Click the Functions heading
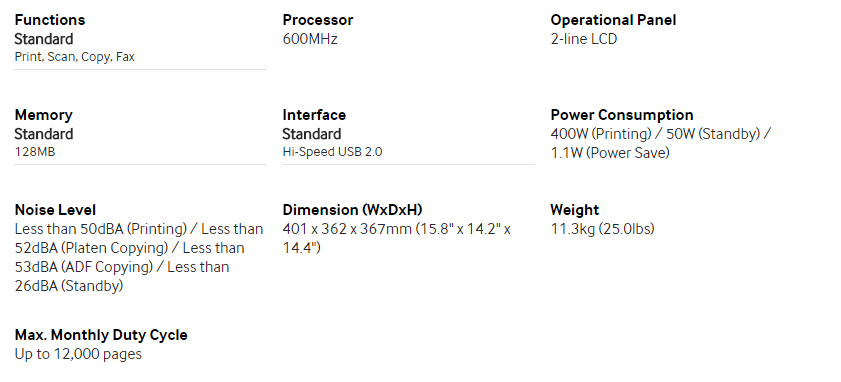This screenshot has height=382, width=841. [49, 20]
